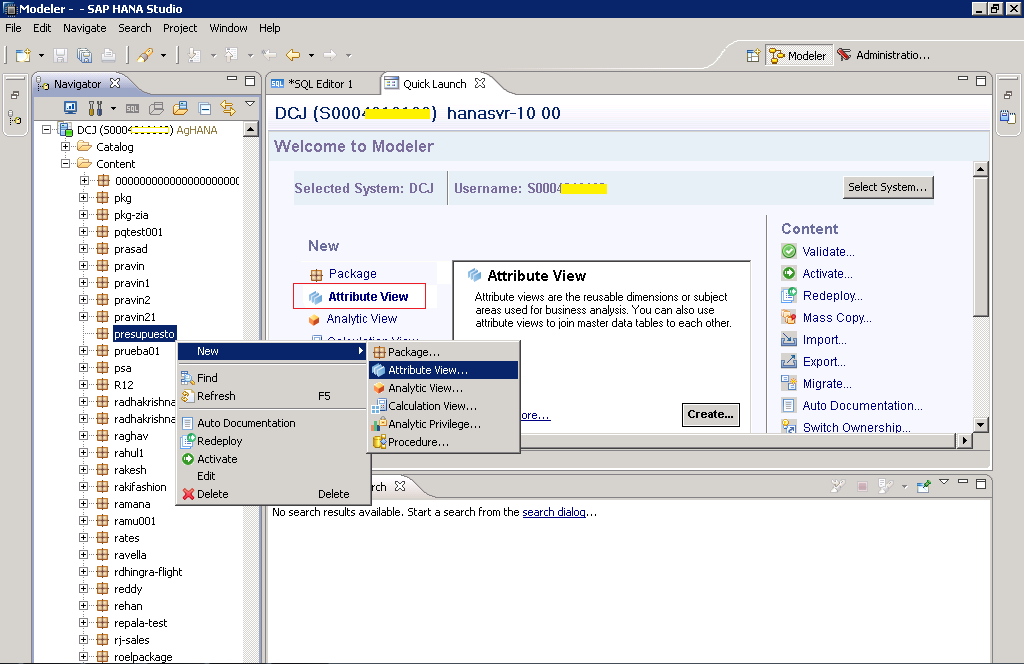Click the Open Perspective icon
Viewport: 1024px width, 664px height.
coord(753,56)
